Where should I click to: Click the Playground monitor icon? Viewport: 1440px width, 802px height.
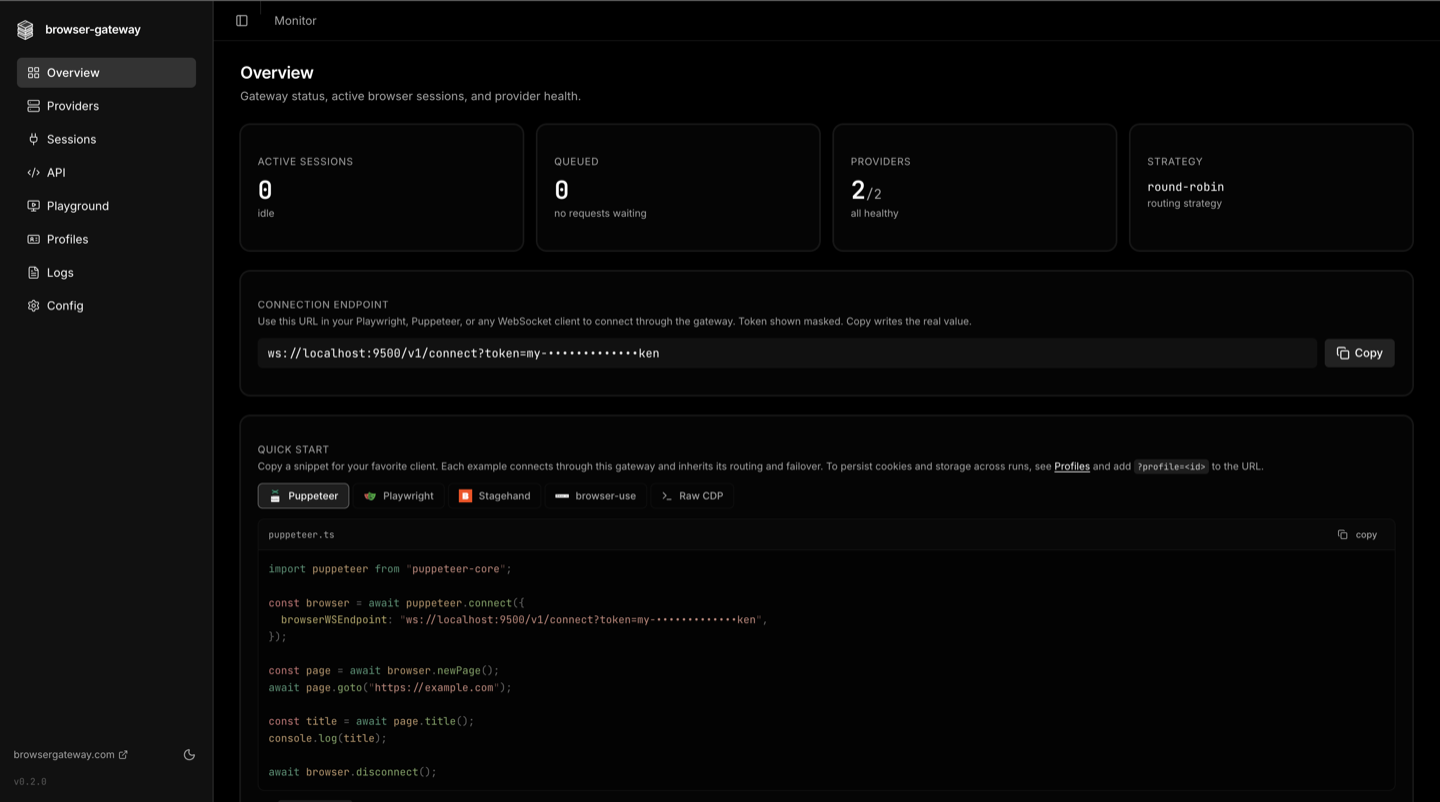[x=33, y=206]
